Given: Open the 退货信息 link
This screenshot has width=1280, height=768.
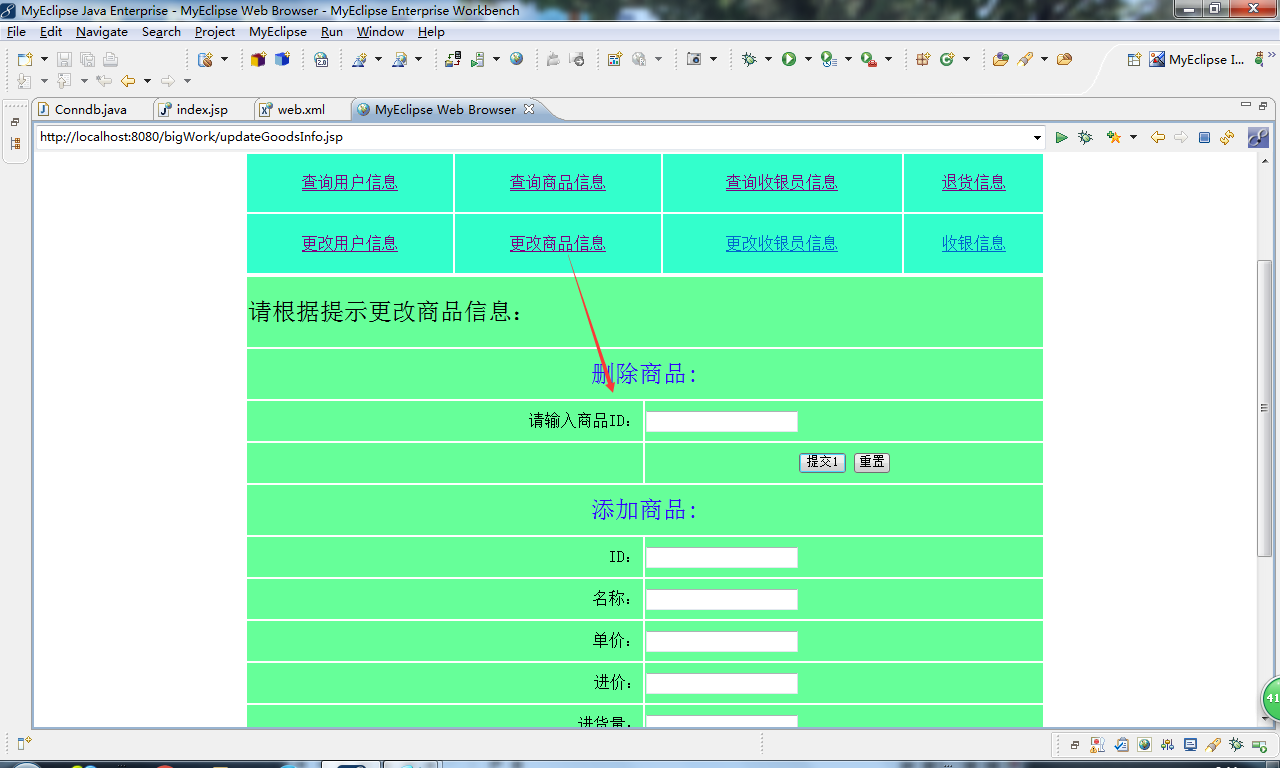Looking at the screenshot, I should click(974, 182).
